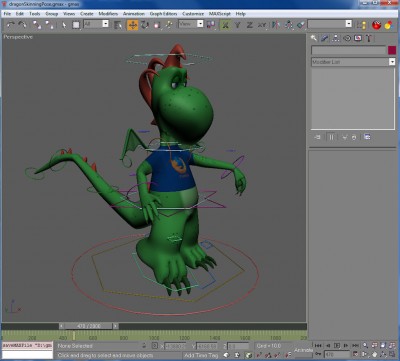The image size is (400, 361).
Task: Open the Track View icon in toolbar
Action: point(362,25)
